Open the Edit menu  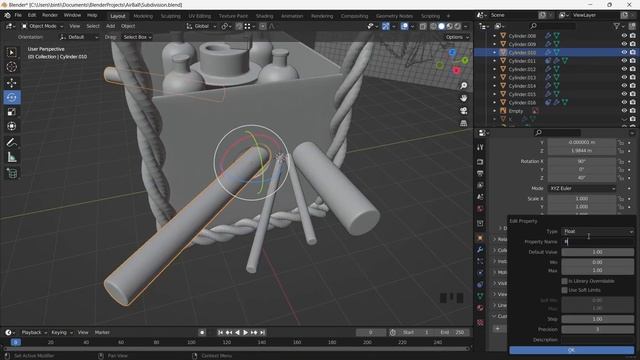click(x=32, y=16)
